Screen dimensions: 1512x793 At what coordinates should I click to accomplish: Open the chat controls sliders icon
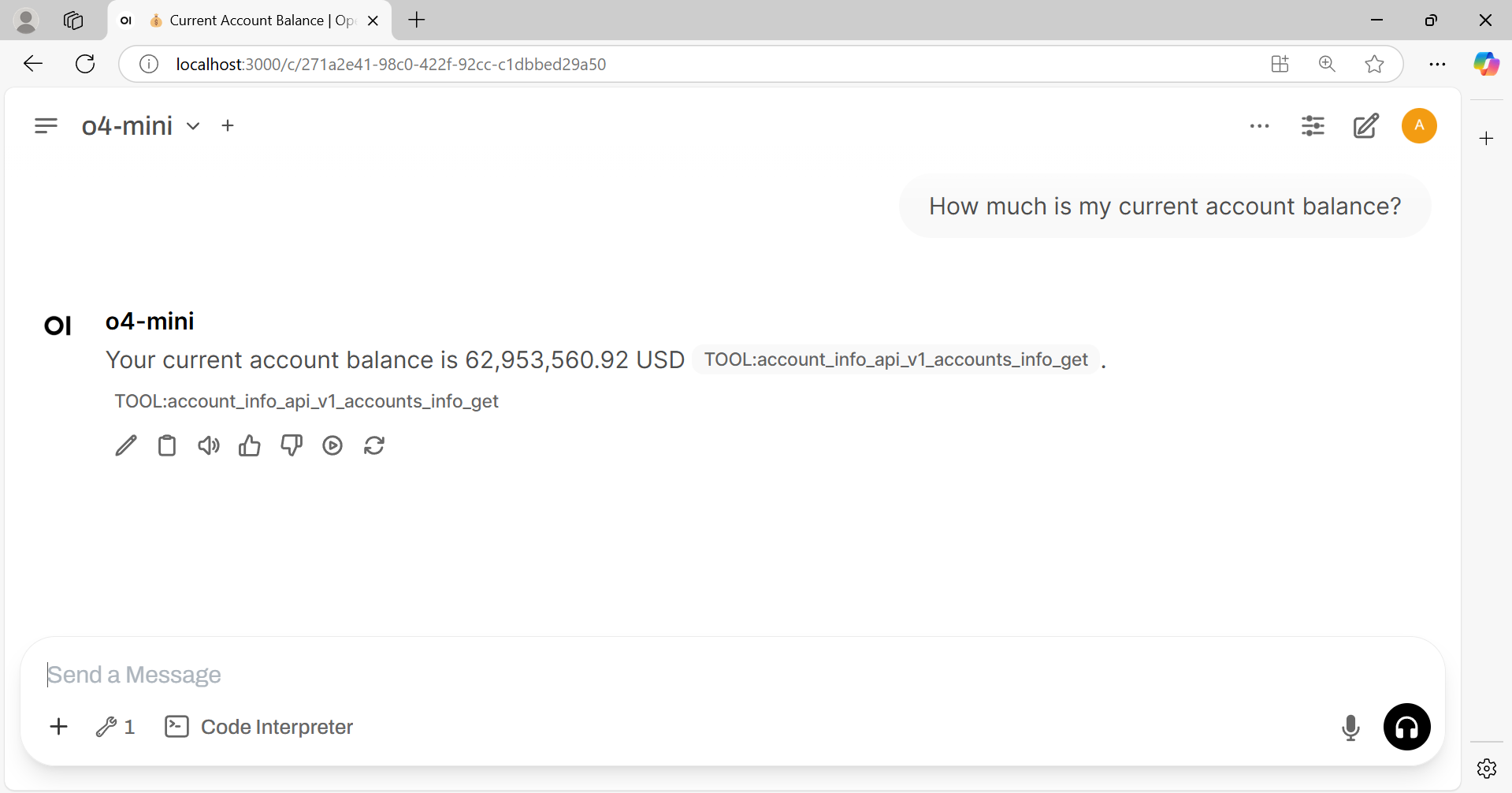click(x=1313, y=126)
